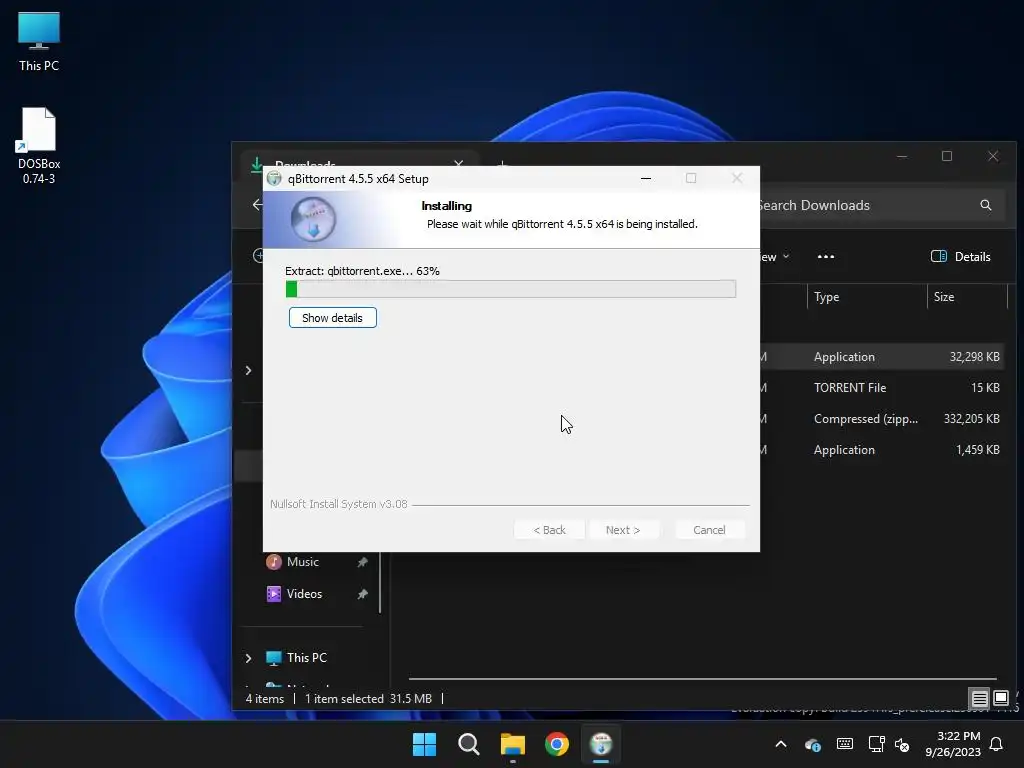Switch Explorer to large thumbnails view icon

[x=1001, y=698]
